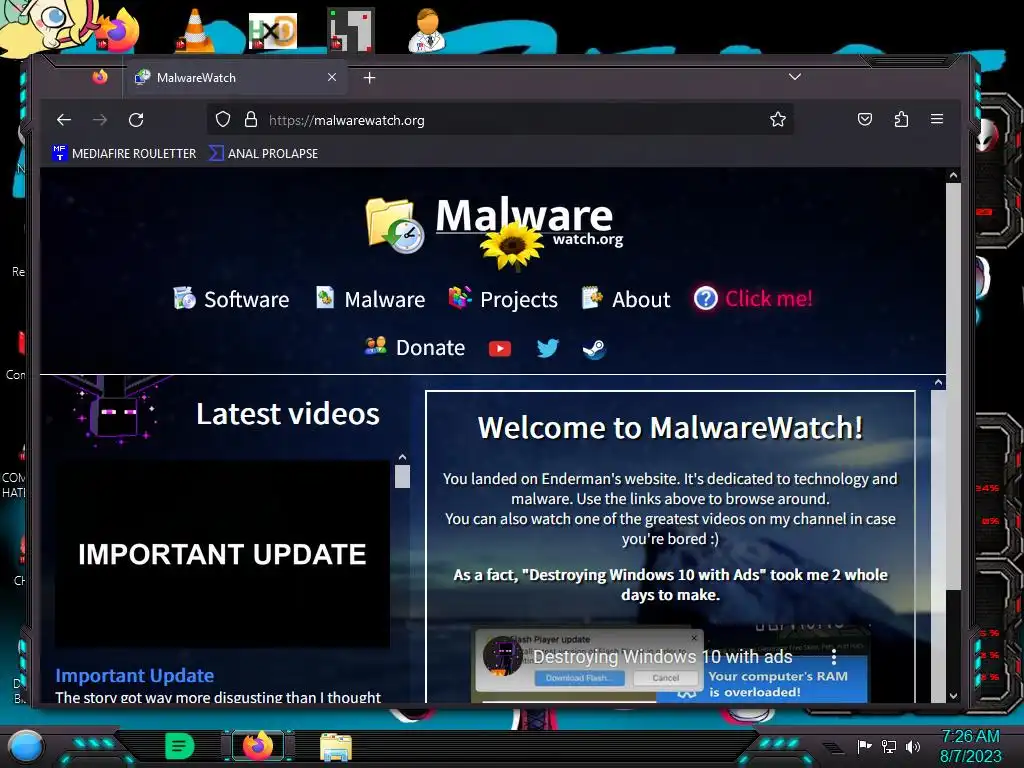Click the Destroying Windows 10 with ads title

coord(663,656)
